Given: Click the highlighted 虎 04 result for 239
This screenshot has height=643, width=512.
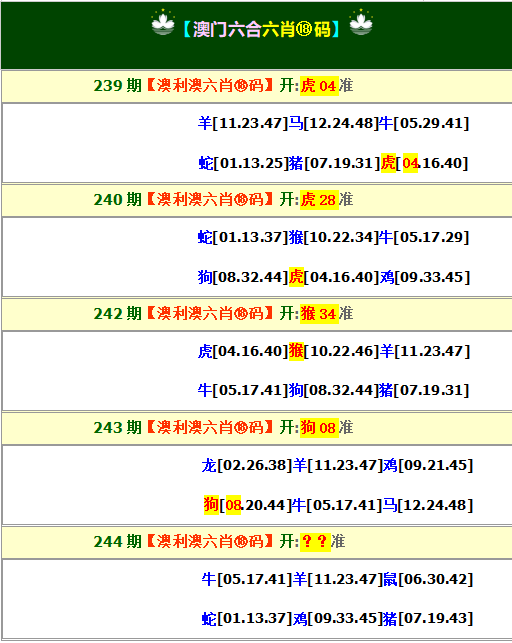Looking at the screenshot, I should click(319, 86).
